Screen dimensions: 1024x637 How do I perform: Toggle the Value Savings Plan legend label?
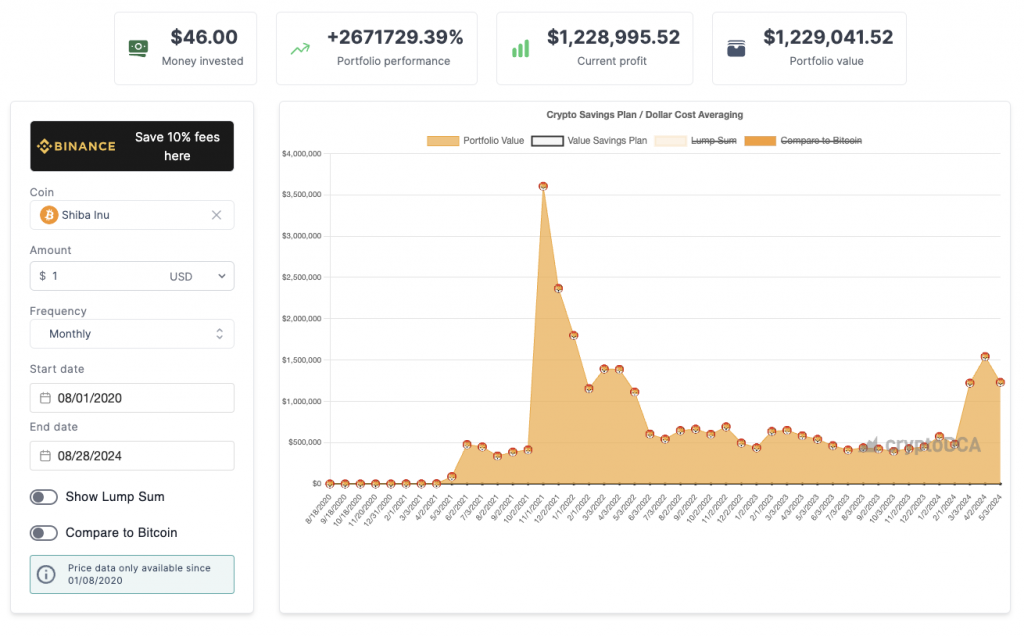tap(607, 140)
